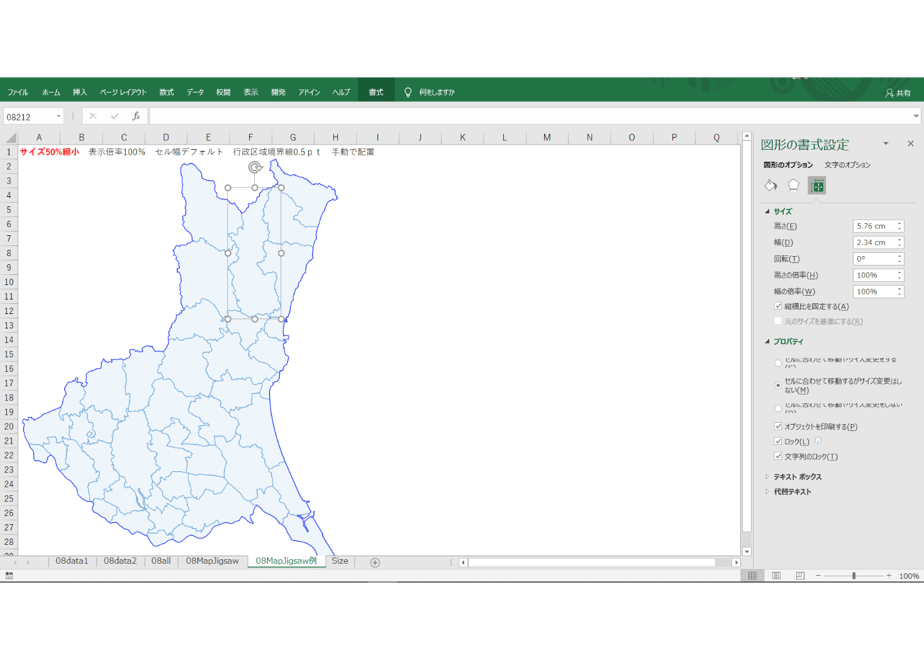Add a new sheet with plus icon

(x=375, y=562)
